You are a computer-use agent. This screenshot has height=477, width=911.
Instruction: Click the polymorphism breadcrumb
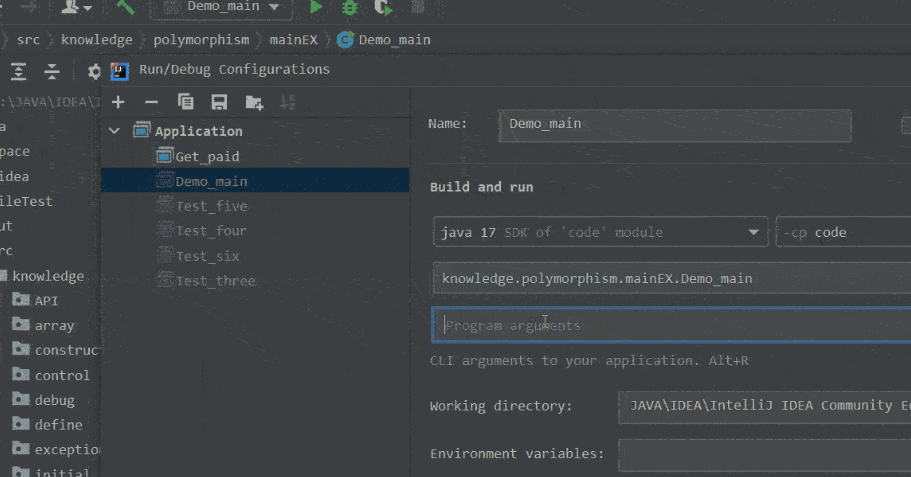click(201, 40)
